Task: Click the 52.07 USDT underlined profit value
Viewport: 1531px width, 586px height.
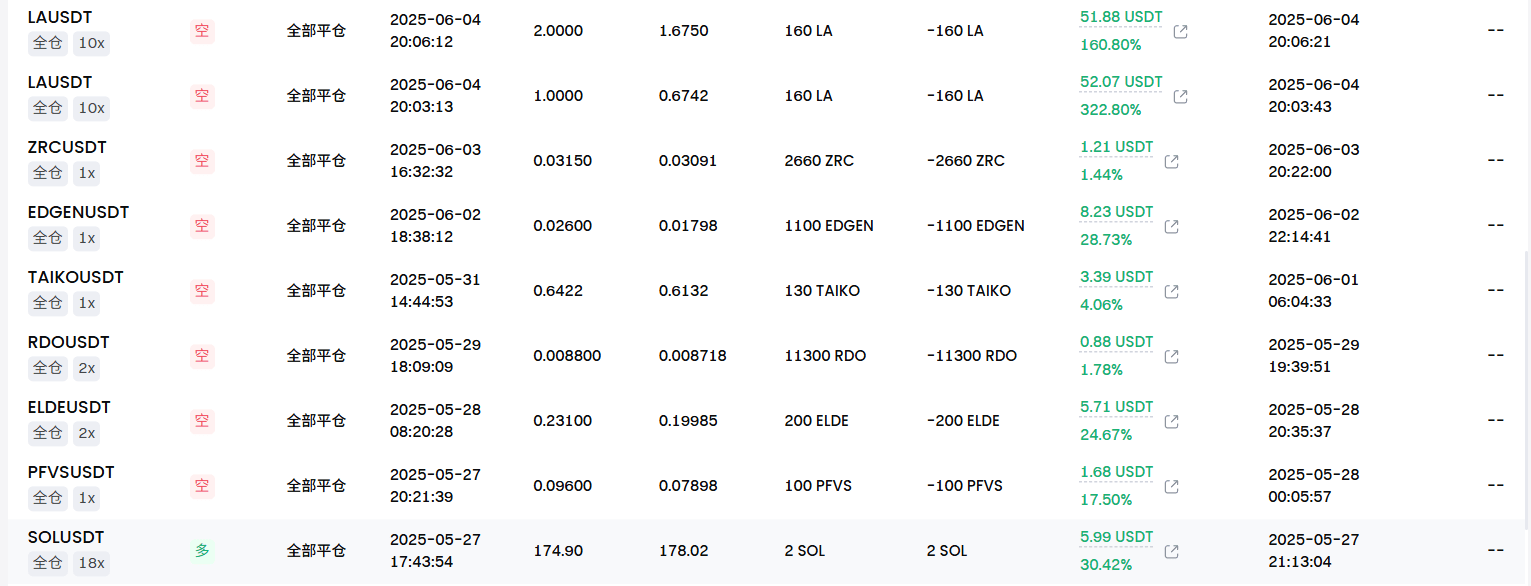Action: click(1121, 82)
